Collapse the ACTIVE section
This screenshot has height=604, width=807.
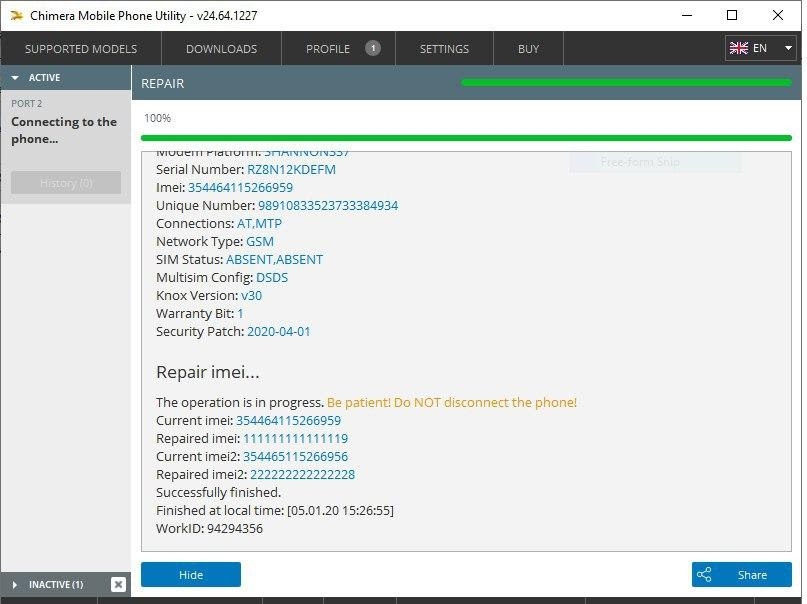point(15,78)
